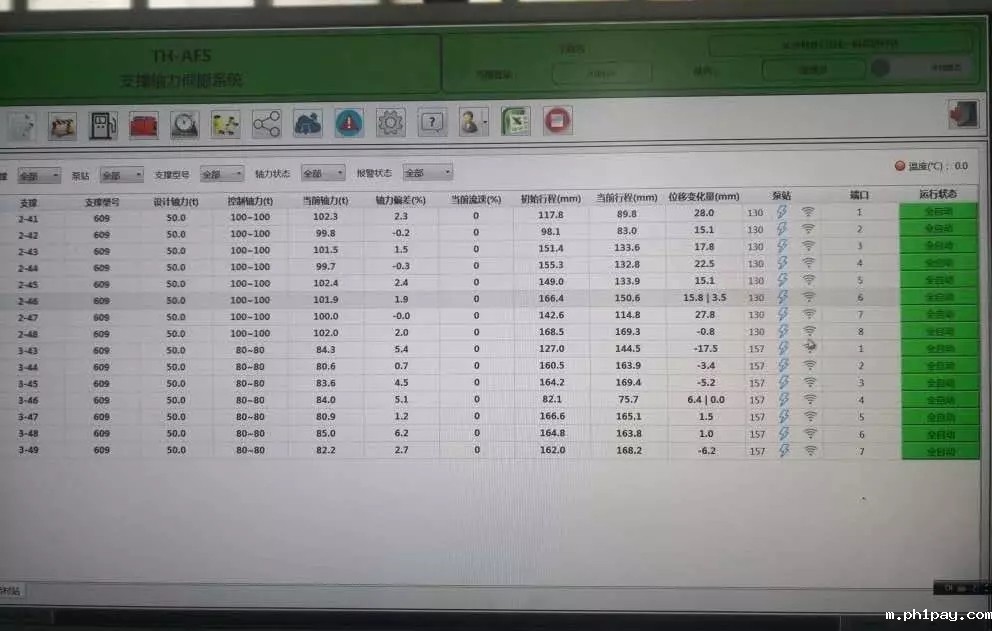Screen dimensions: 992x631
Task: Click green run status button for row 2-41
Action: [x=939, y=212]
